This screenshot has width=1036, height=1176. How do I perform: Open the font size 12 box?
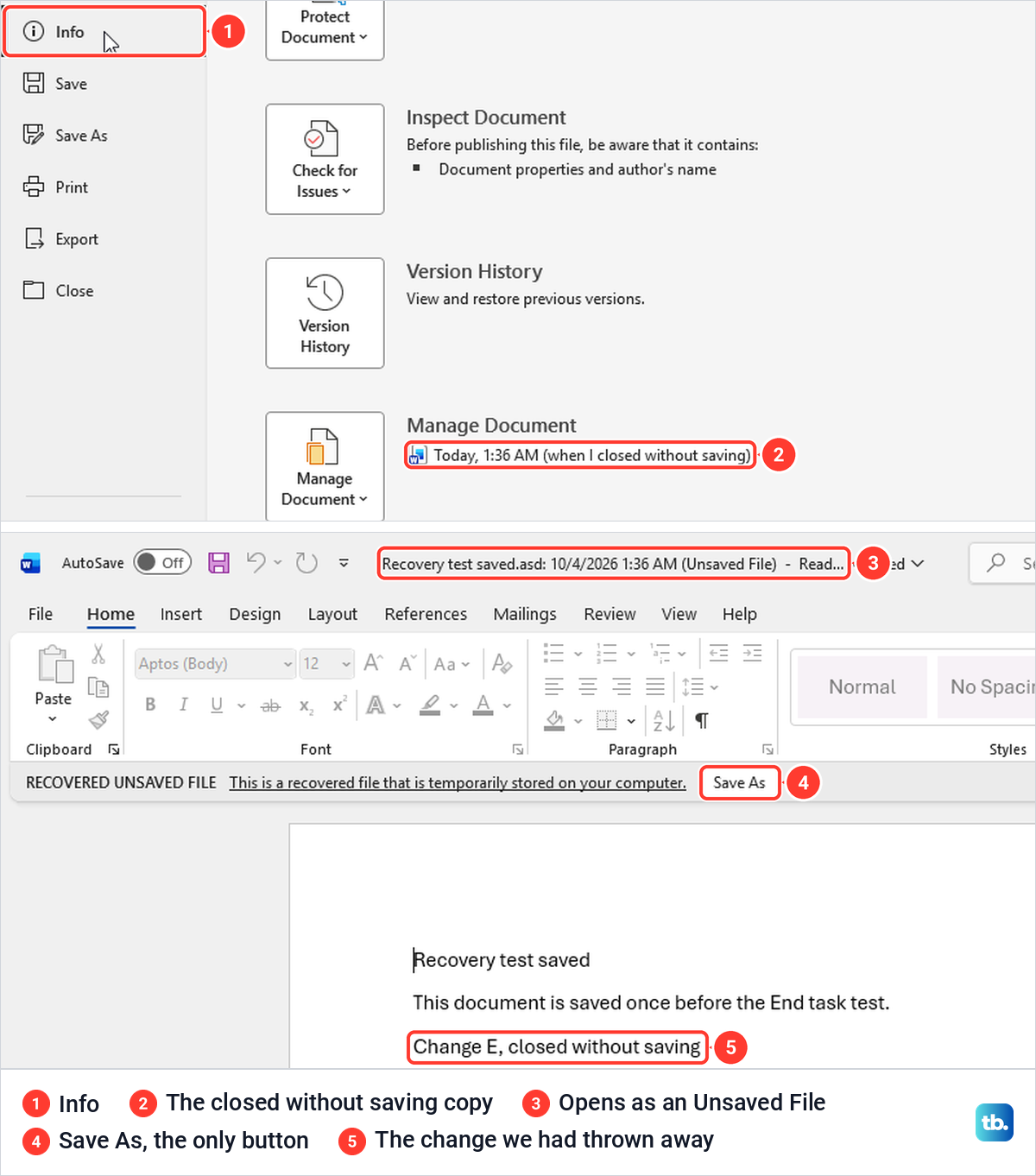pos(326,664)
